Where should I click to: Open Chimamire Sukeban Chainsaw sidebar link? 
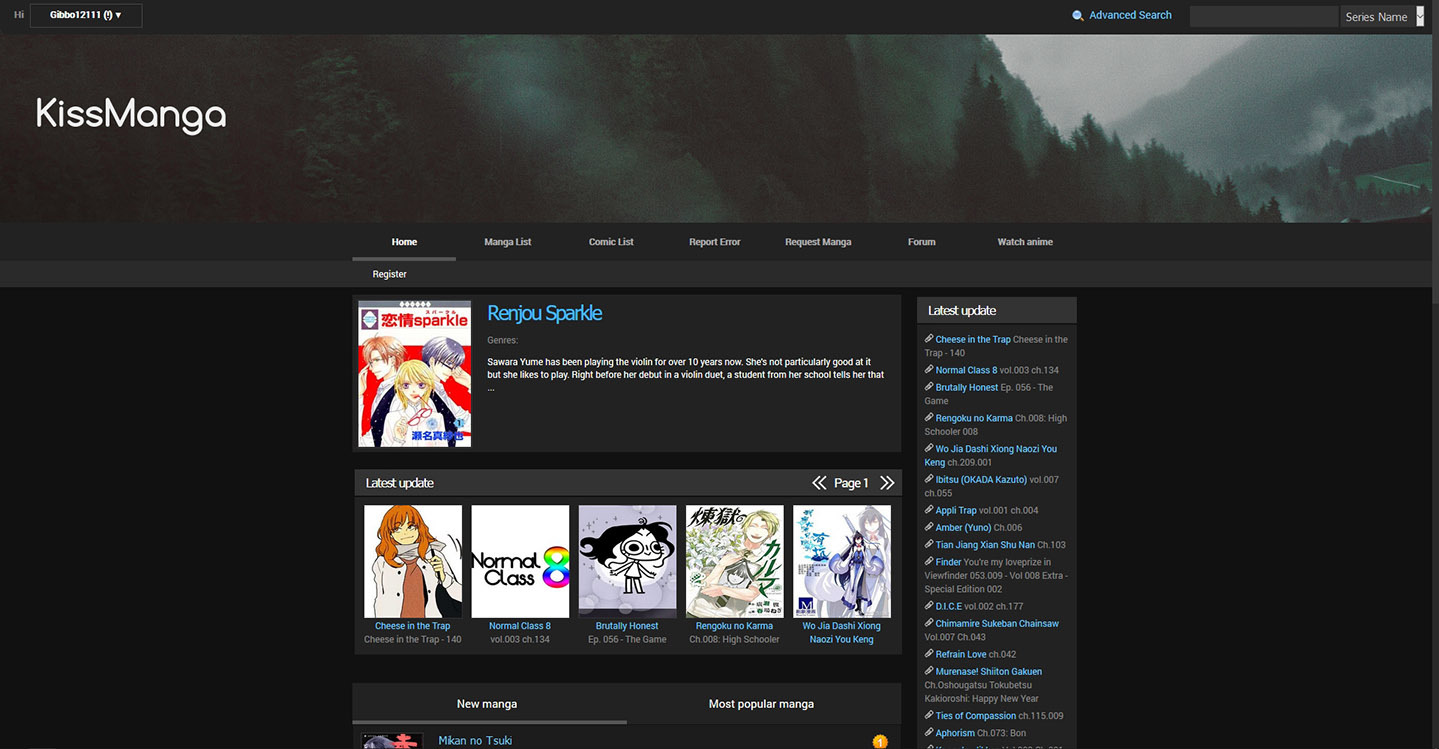(997, 624)
